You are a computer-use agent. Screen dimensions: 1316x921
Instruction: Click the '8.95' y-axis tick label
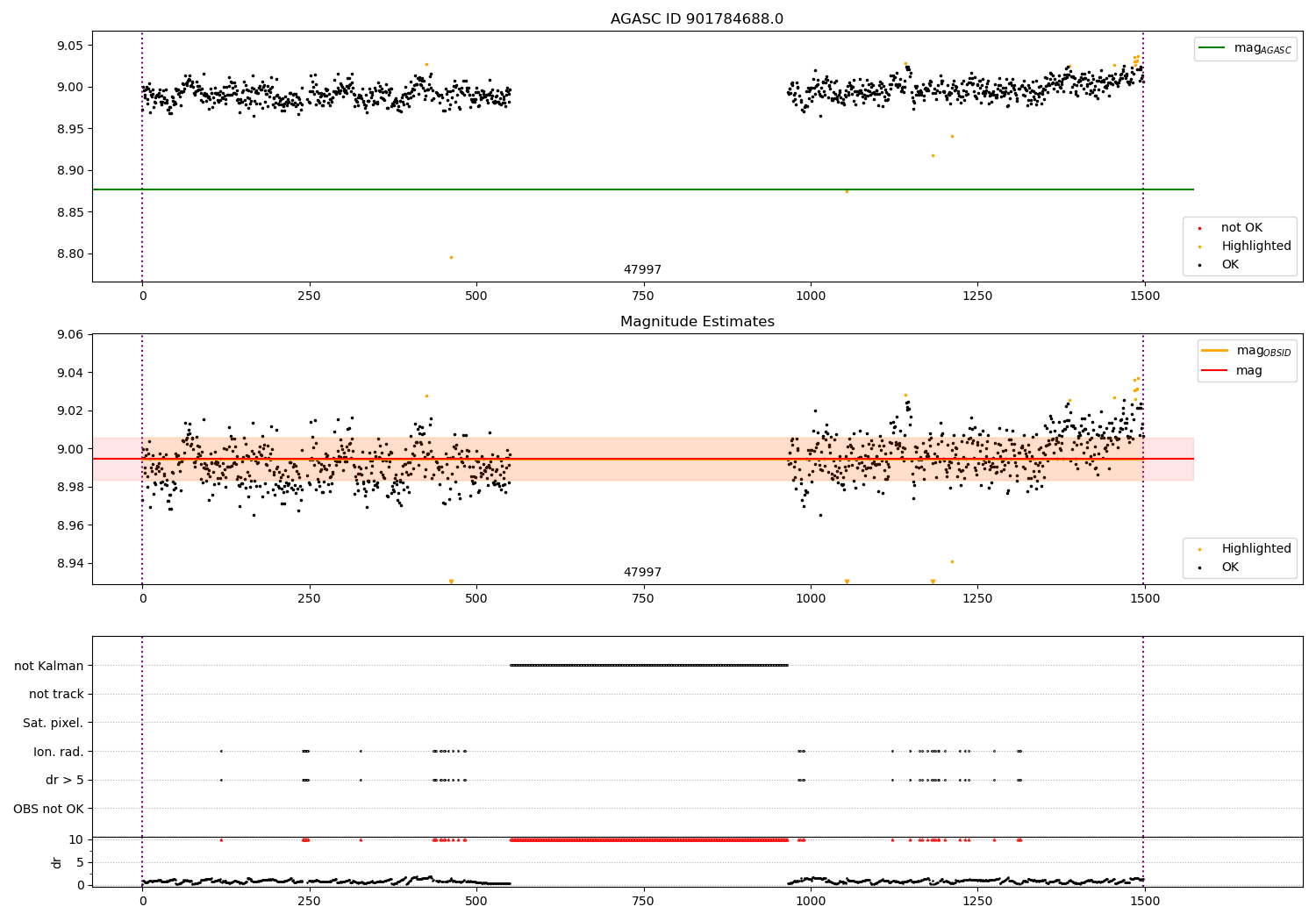(x=70, y=129)
